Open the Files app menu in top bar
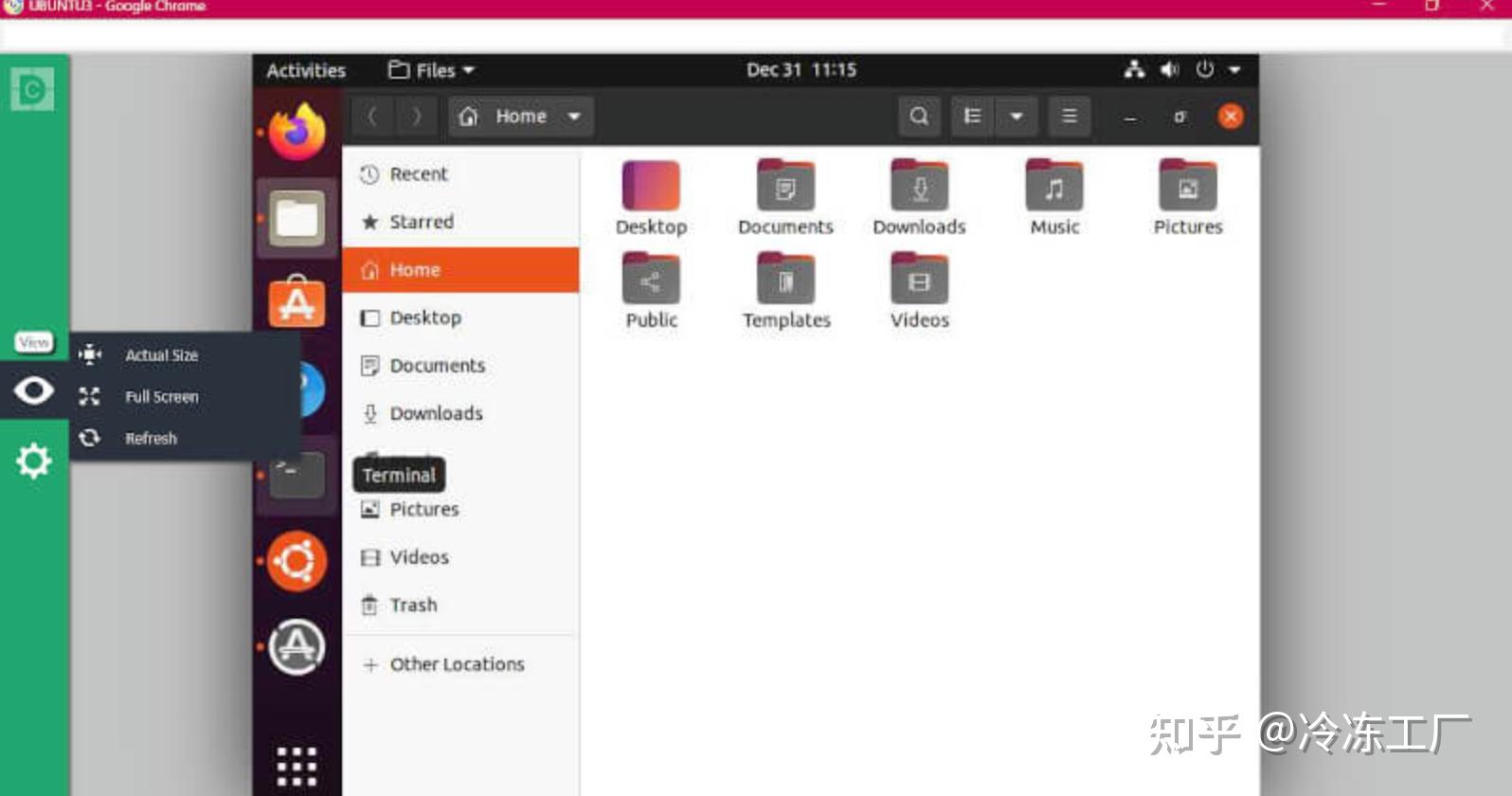 pos(431,70)
